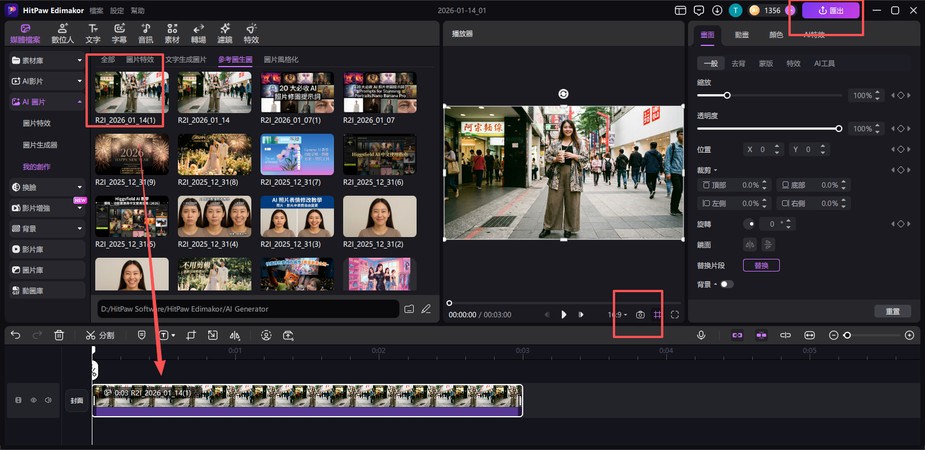Click the 重置 reset button
This screenshot has height=450, width=925.
click(x=892, y=311)
